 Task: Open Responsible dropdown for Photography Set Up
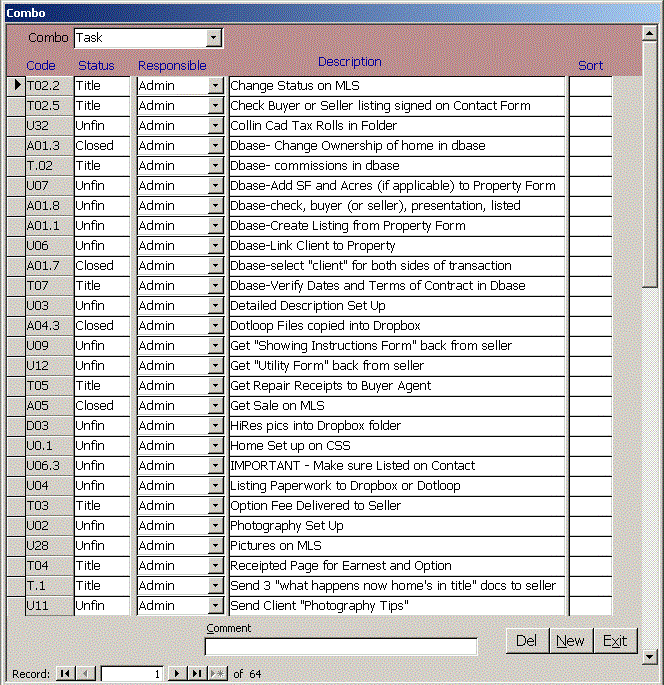(x=215, y=526)
